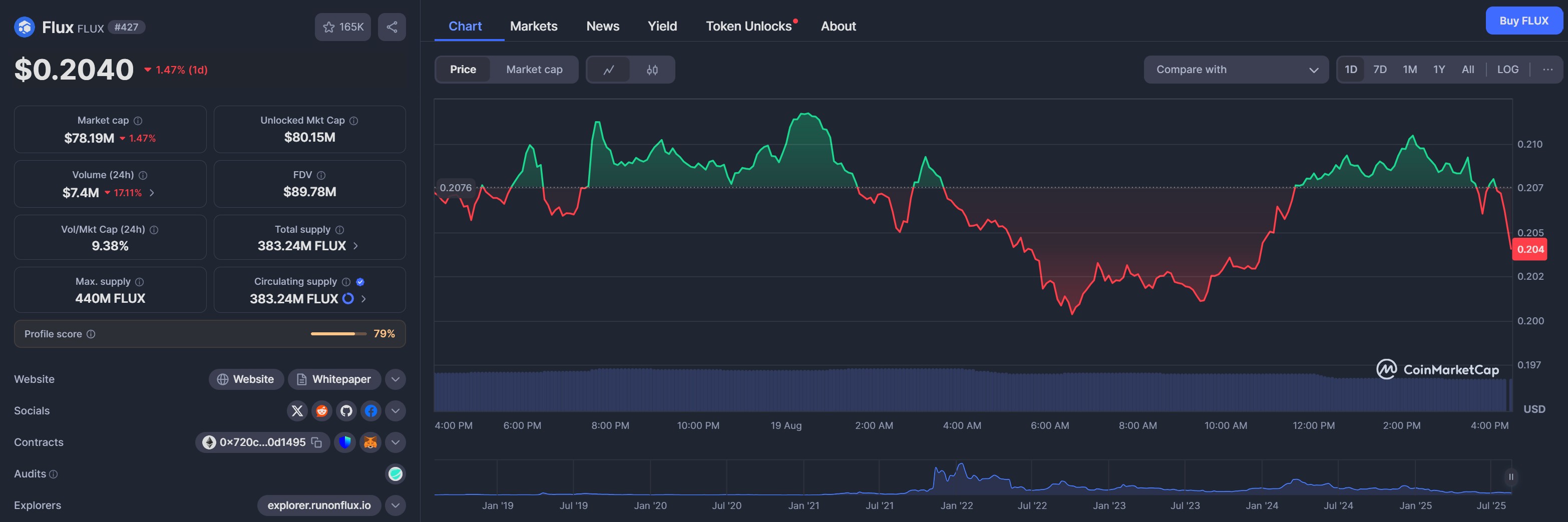Select the 7D time range
The width and height of the screenshot is (1568, 522).
[x=1379, y=70]
